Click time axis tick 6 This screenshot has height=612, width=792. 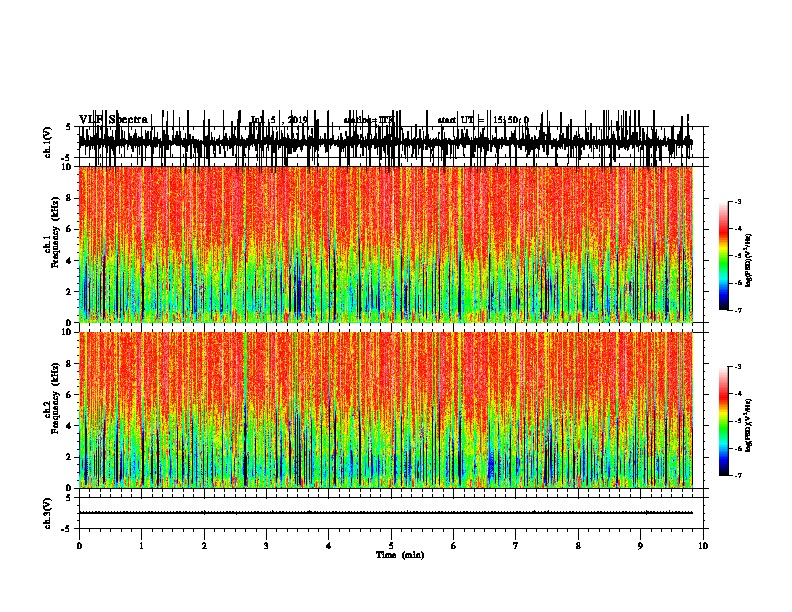click(x=454, y=546)
